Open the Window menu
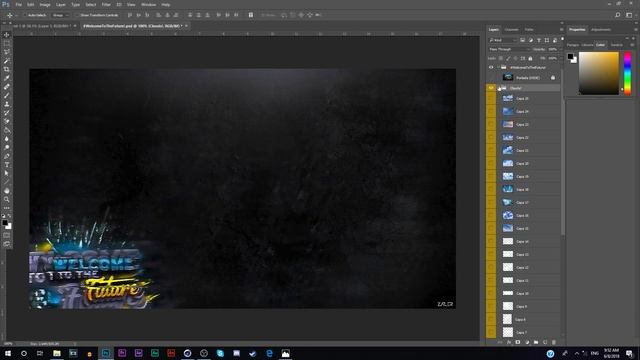This screenshot has height=360, width=640. 149,4
